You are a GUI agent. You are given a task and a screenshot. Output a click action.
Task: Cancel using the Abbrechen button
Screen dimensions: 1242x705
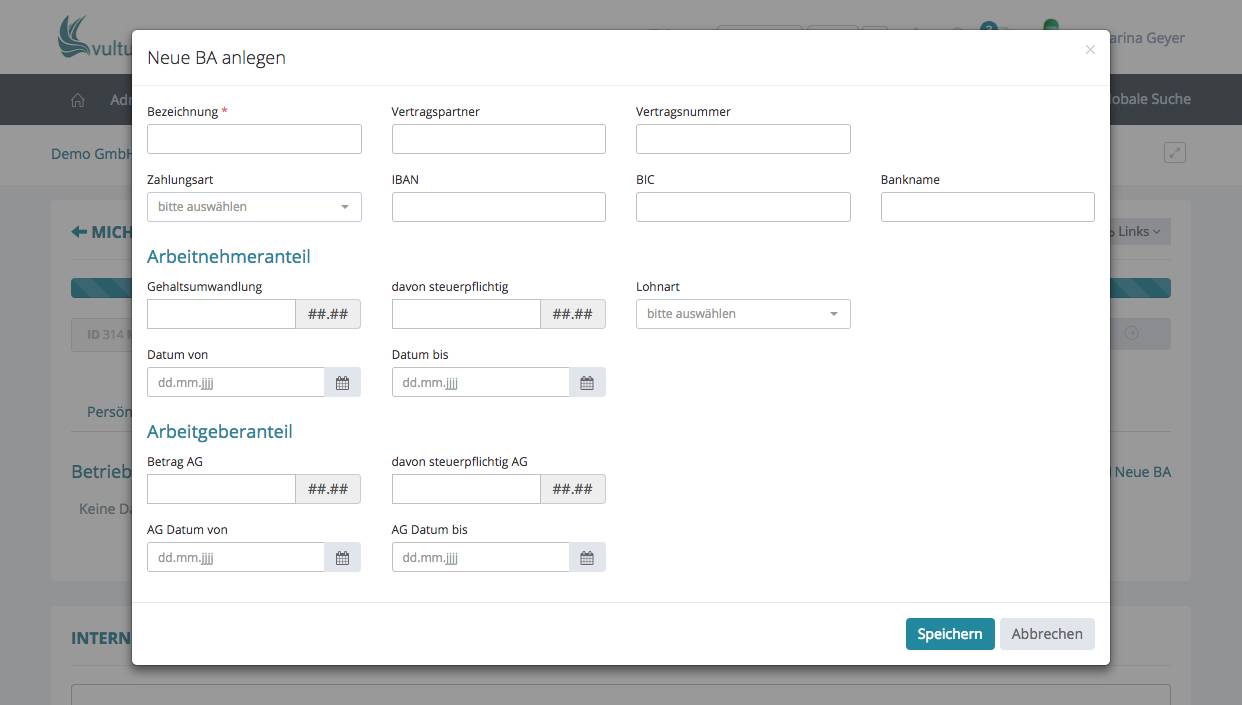point(1047,634)
